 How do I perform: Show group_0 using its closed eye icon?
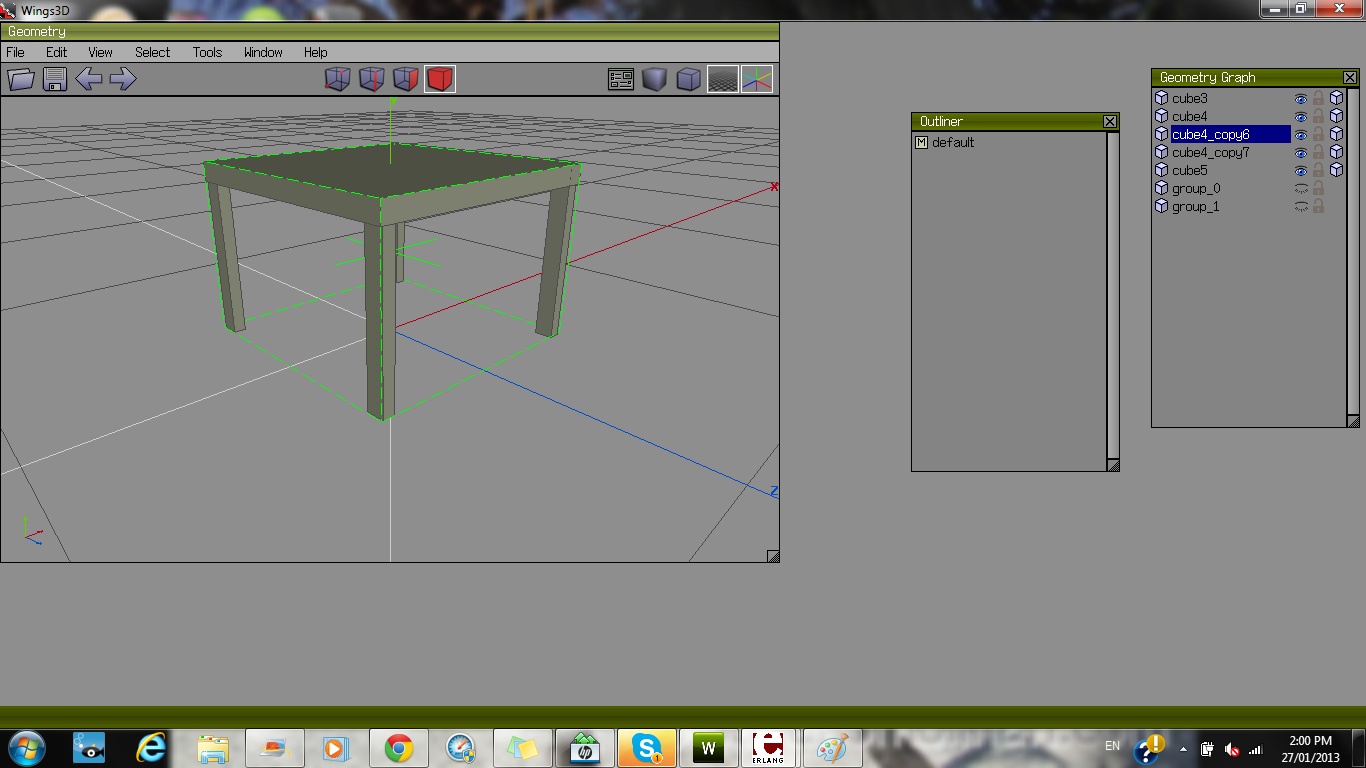(1301, 189)
